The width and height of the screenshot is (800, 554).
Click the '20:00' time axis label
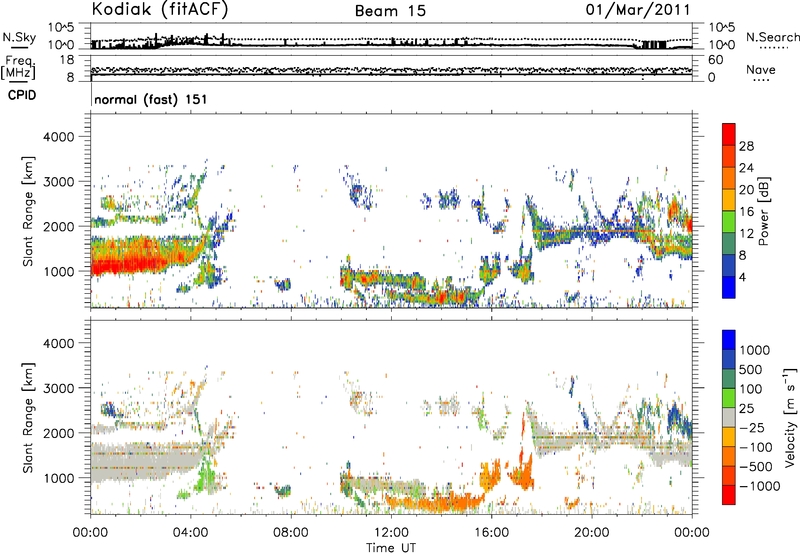[592, 533]
